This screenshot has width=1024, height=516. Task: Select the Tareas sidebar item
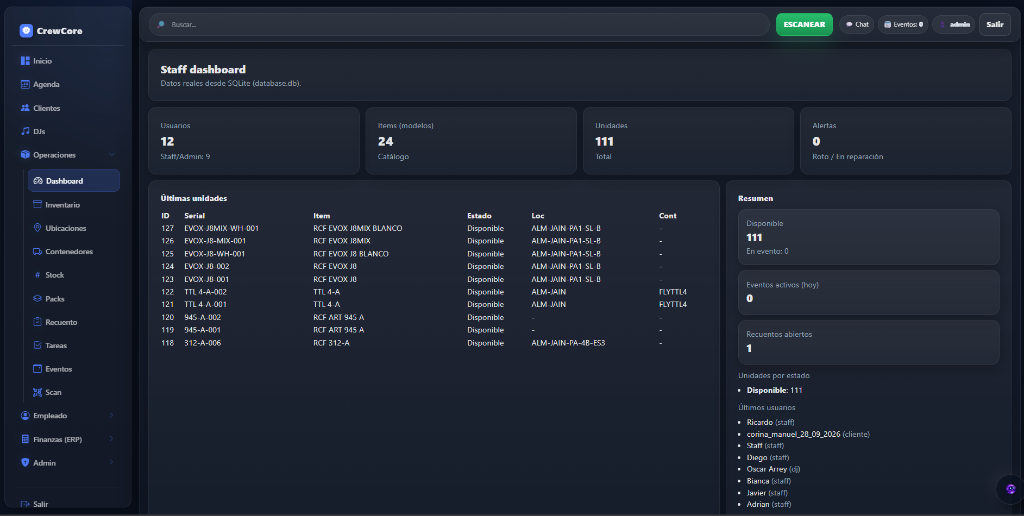click(x=57, y=345)
